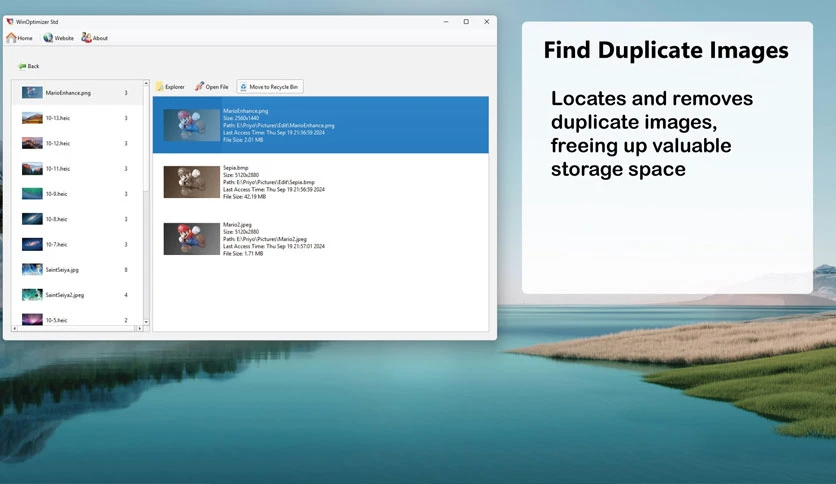
Task: Select the Mario2.jpeg duplicate entry thumbnail
Action: point(191,239)
